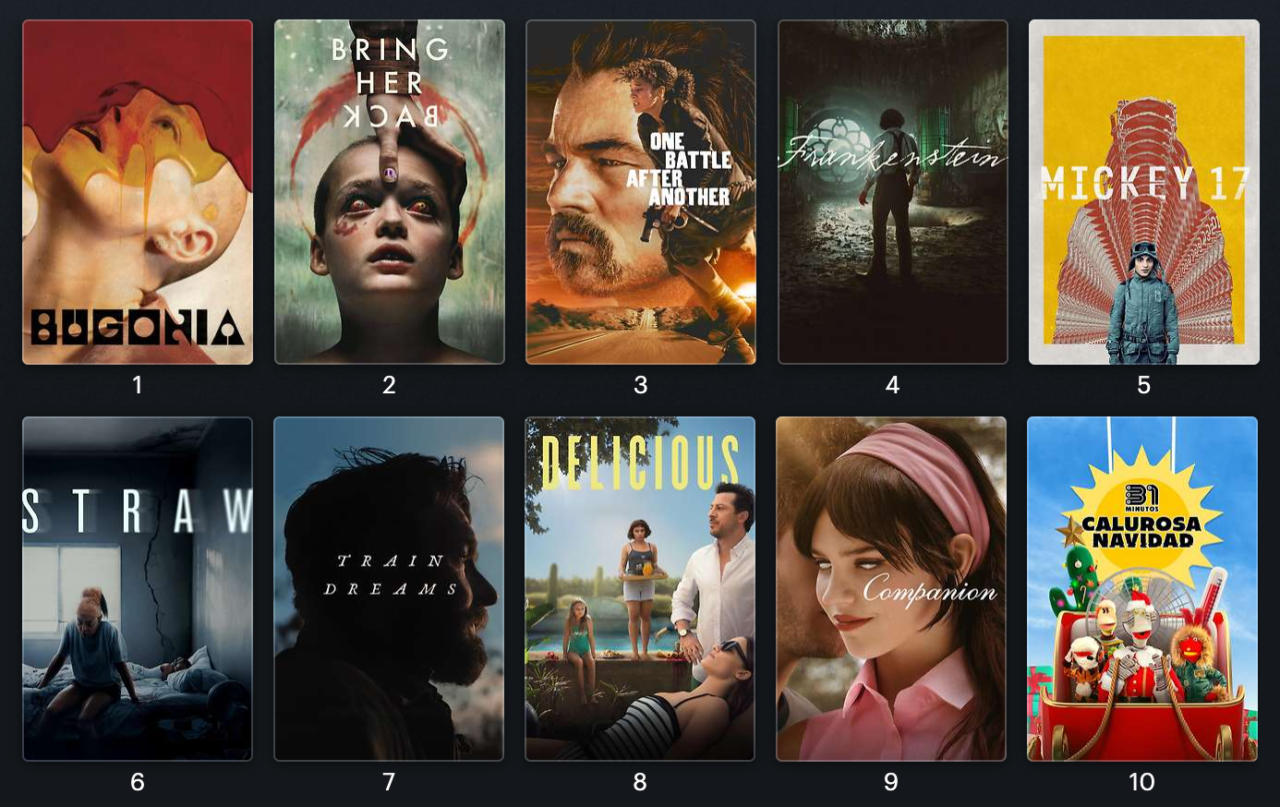Click the One Battle After Another poster
1280x807 pixels.
(641, 192)
